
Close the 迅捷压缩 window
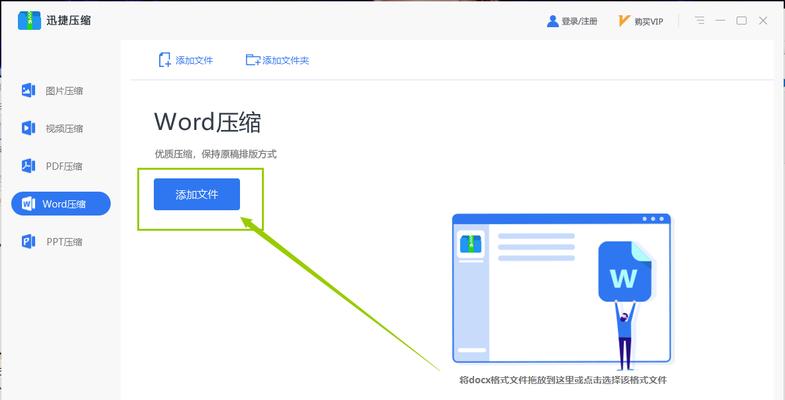click(763, 21)
